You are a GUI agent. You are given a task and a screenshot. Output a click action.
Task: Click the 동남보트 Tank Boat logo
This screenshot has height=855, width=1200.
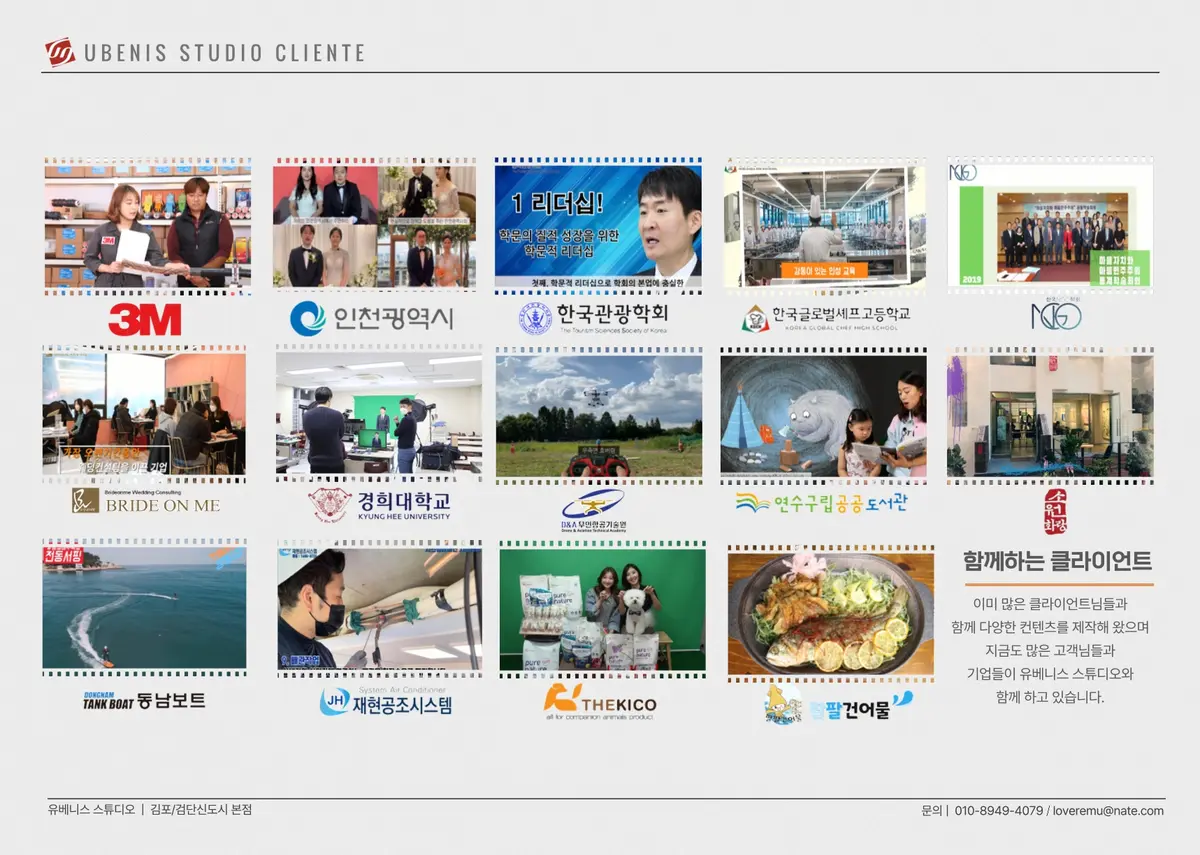144,700
